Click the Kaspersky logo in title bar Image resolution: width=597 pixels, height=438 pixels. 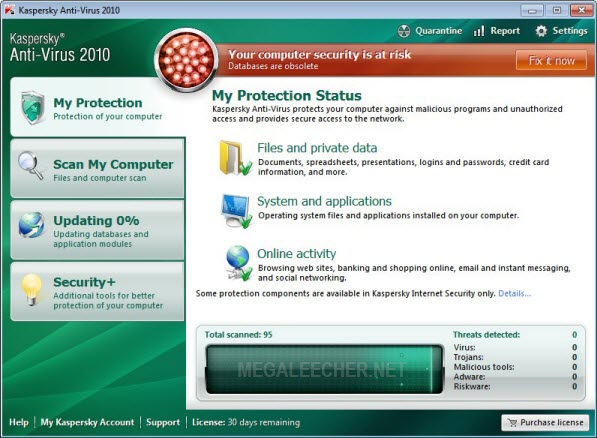click(9, 10)
